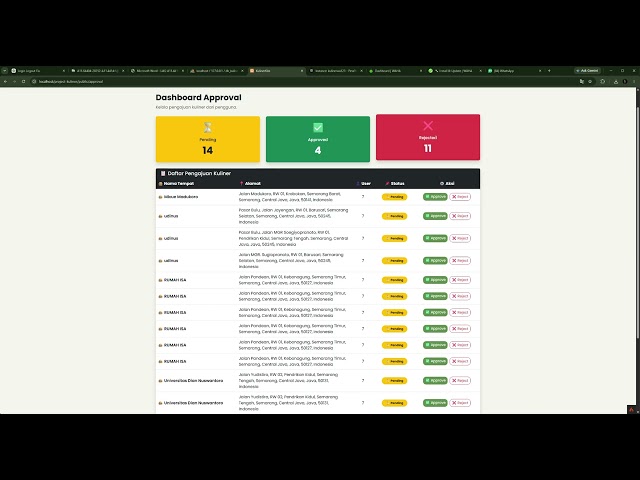Click the X icon on the Rejected card
This screenshot has width=640, height=480.
click(x=428, y=125)
